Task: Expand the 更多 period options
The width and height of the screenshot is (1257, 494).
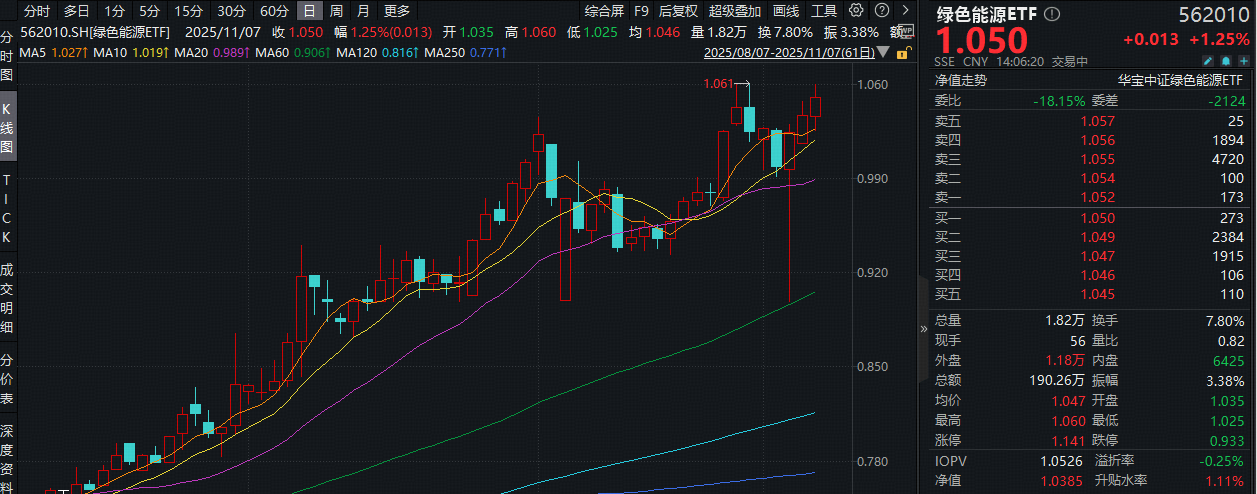Action: pyautogui.click(x=396, y=11)
